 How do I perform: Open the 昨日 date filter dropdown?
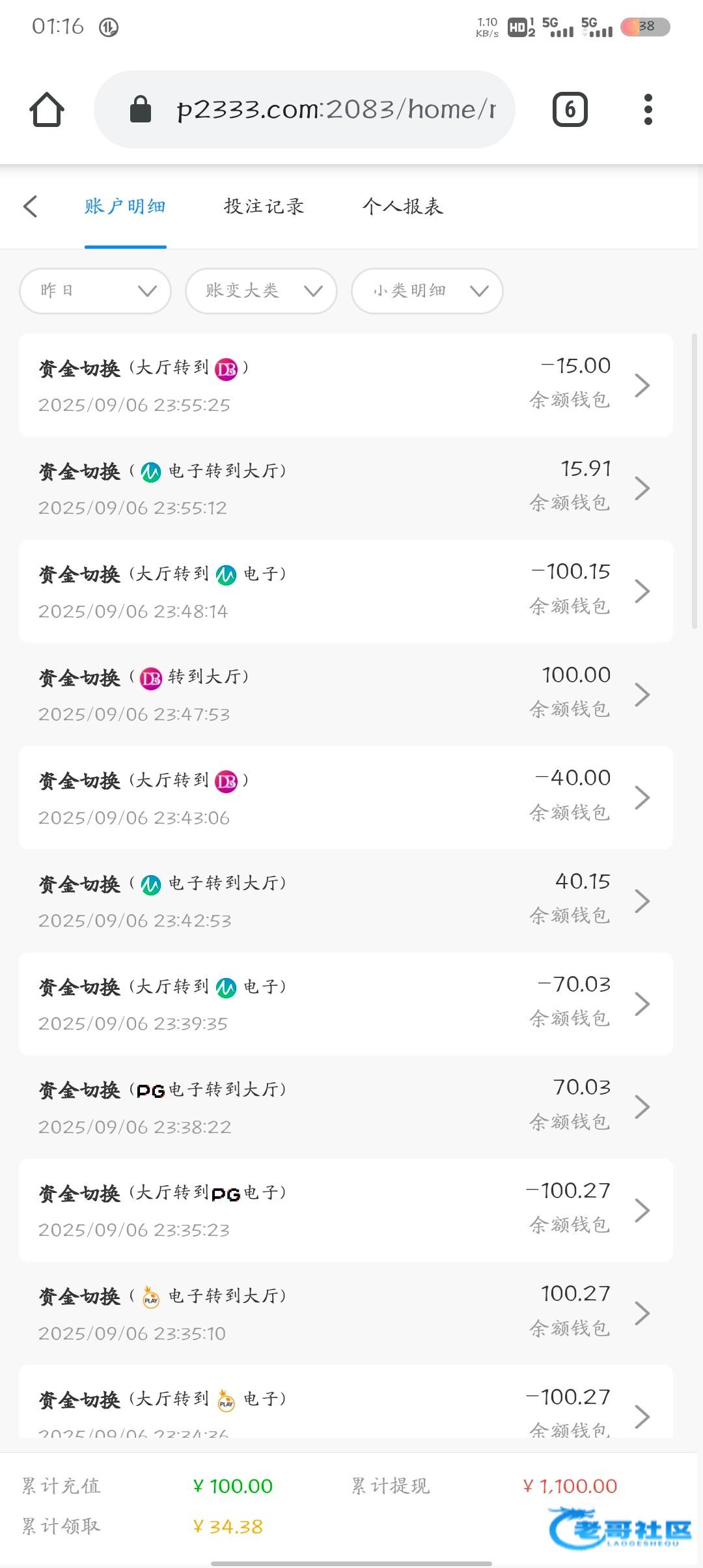point(96,290)
